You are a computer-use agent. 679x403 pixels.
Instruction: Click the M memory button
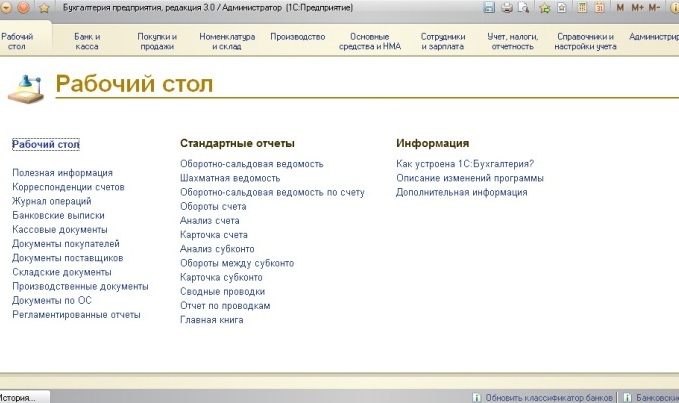[x=620, y=7]
